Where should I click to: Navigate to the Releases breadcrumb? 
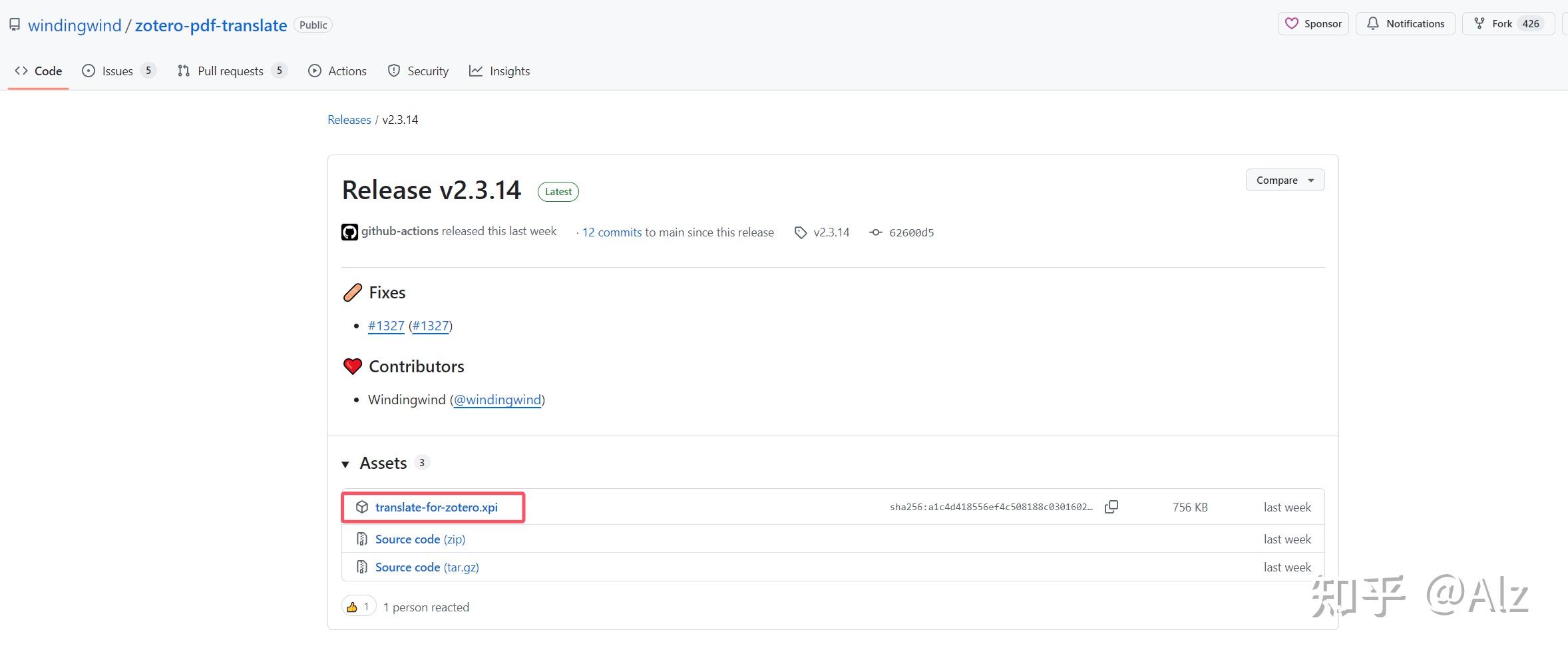coord(349,120)
